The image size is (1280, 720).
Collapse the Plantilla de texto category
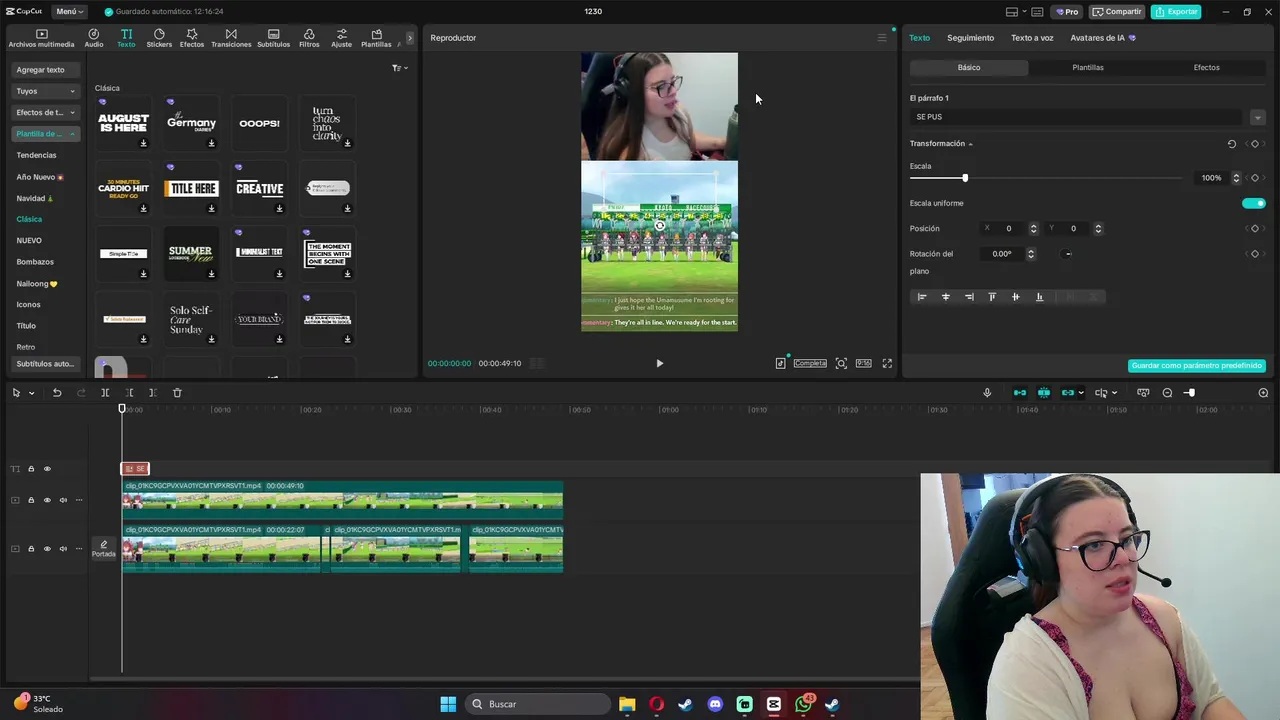[45, 134]
